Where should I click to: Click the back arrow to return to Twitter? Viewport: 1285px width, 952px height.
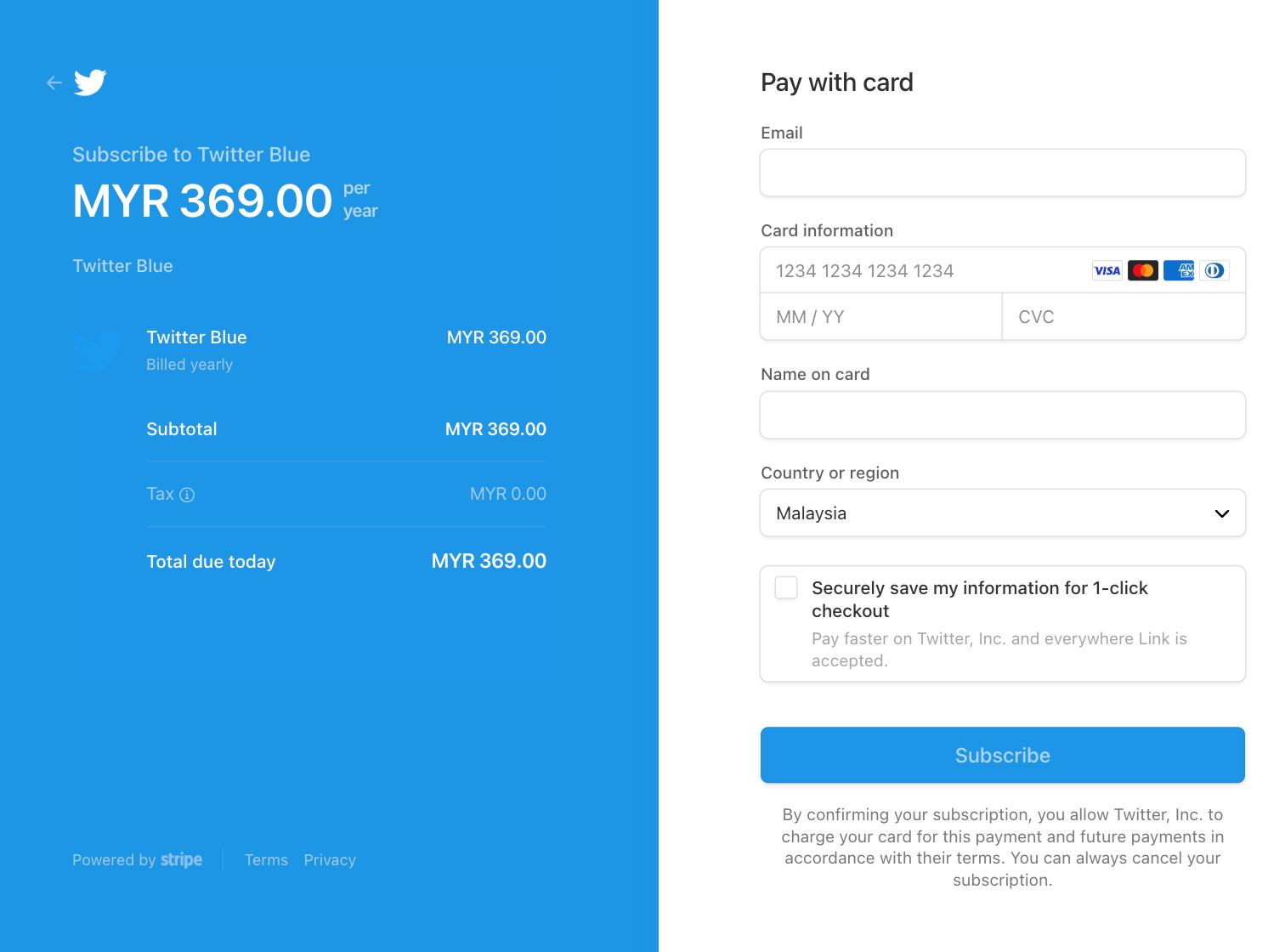pyautogui.click(x=54, y=82)
